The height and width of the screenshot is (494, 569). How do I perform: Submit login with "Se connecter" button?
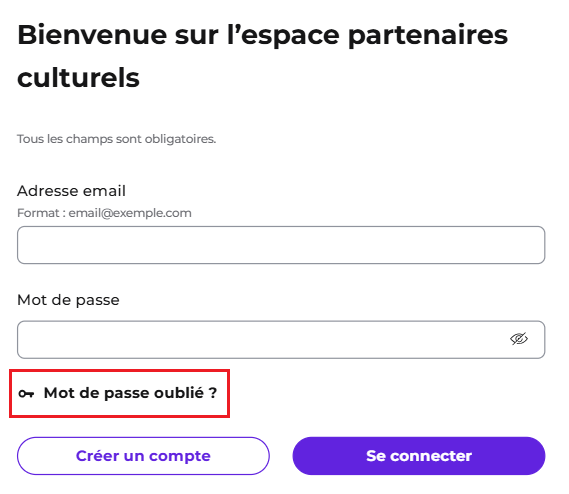(x=419, y=456)
